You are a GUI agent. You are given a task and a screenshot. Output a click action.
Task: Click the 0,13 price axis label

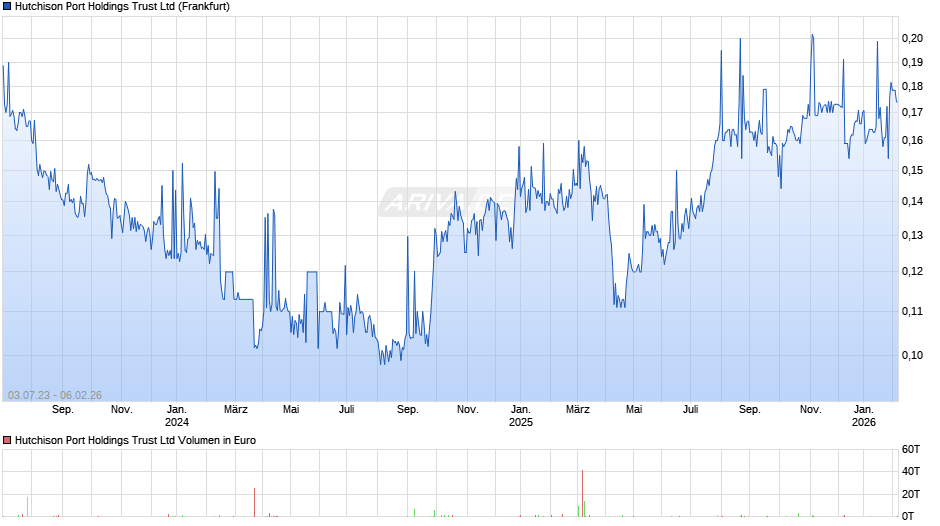tap(912, 235)
